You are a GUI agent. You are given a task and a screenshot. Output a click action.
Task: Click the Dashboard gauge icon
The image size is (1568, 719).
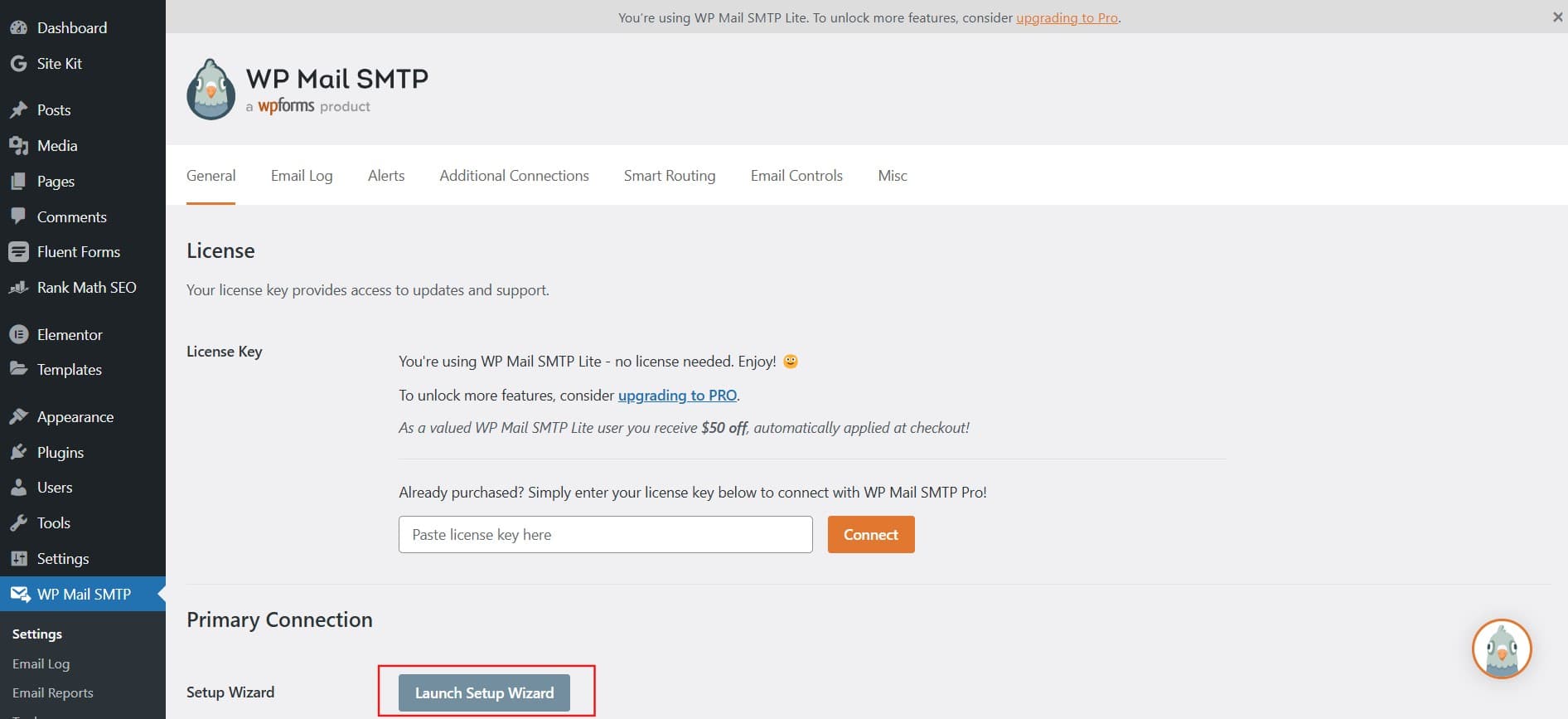tap(18, 27)
